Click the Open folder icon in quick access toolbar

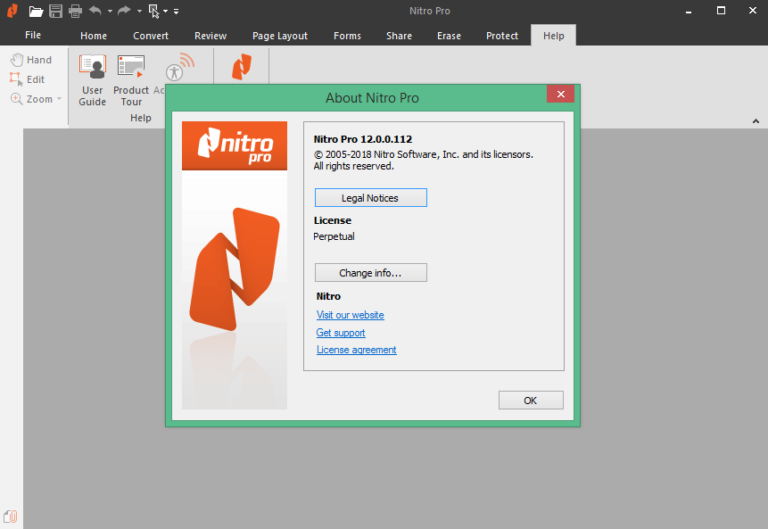36,11
